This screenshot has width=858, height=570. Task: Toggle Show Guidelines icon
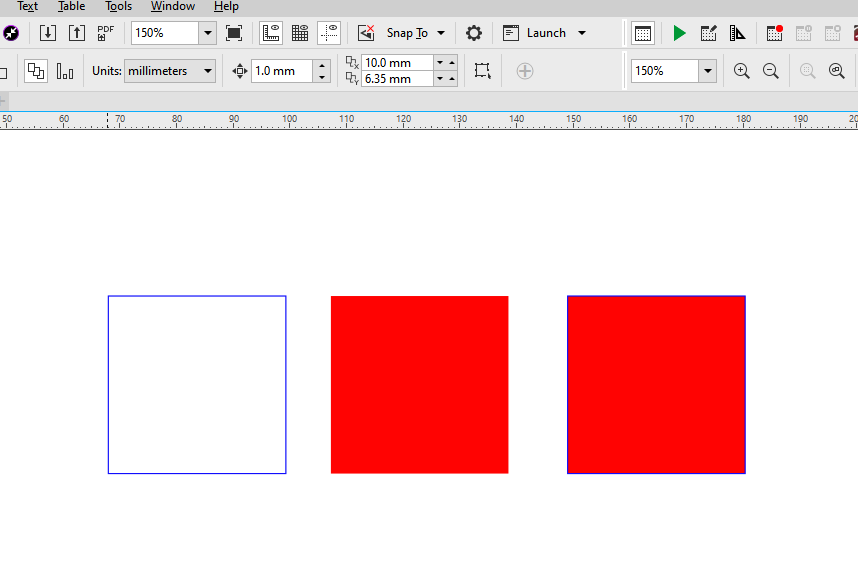tap(329, 33)
